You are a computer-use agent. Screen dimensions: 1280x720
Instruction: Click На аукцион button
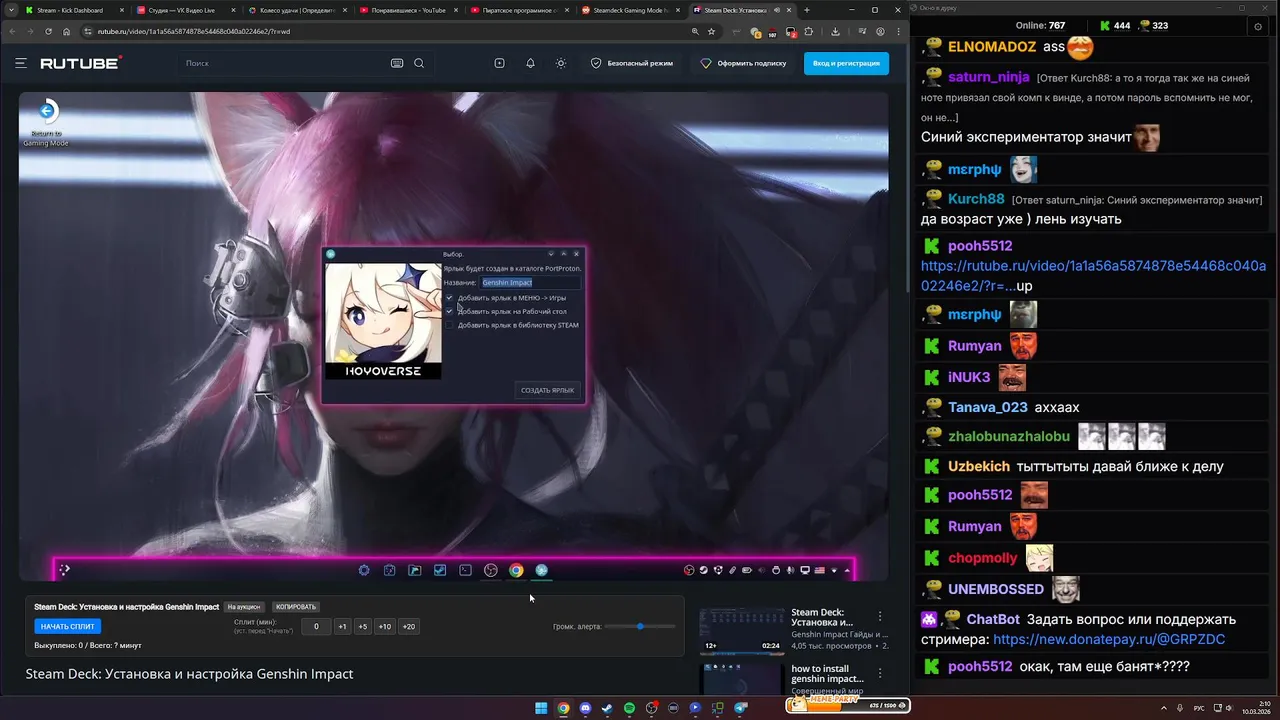pyautogui.click(x=244, y=607)
